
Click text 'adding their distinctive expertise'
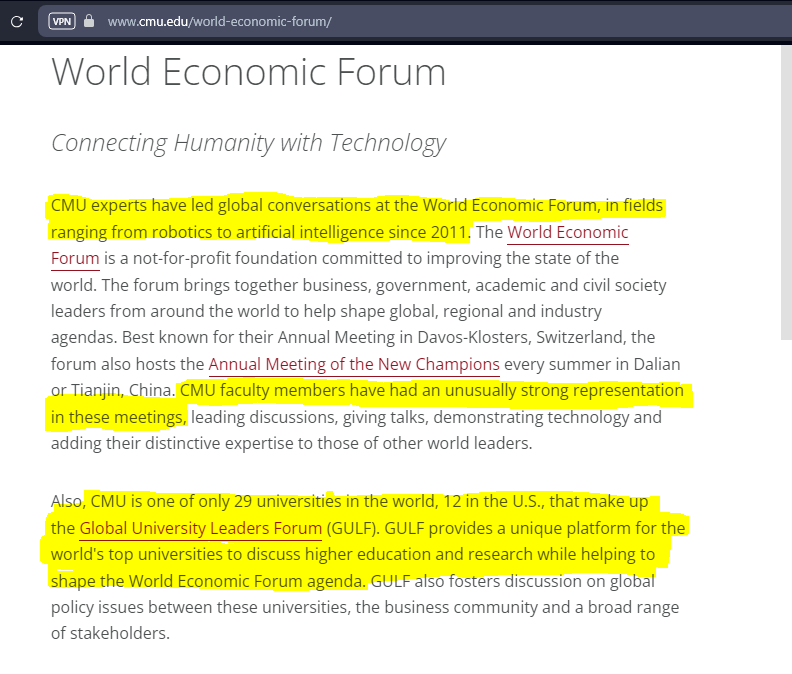(172, 443)
